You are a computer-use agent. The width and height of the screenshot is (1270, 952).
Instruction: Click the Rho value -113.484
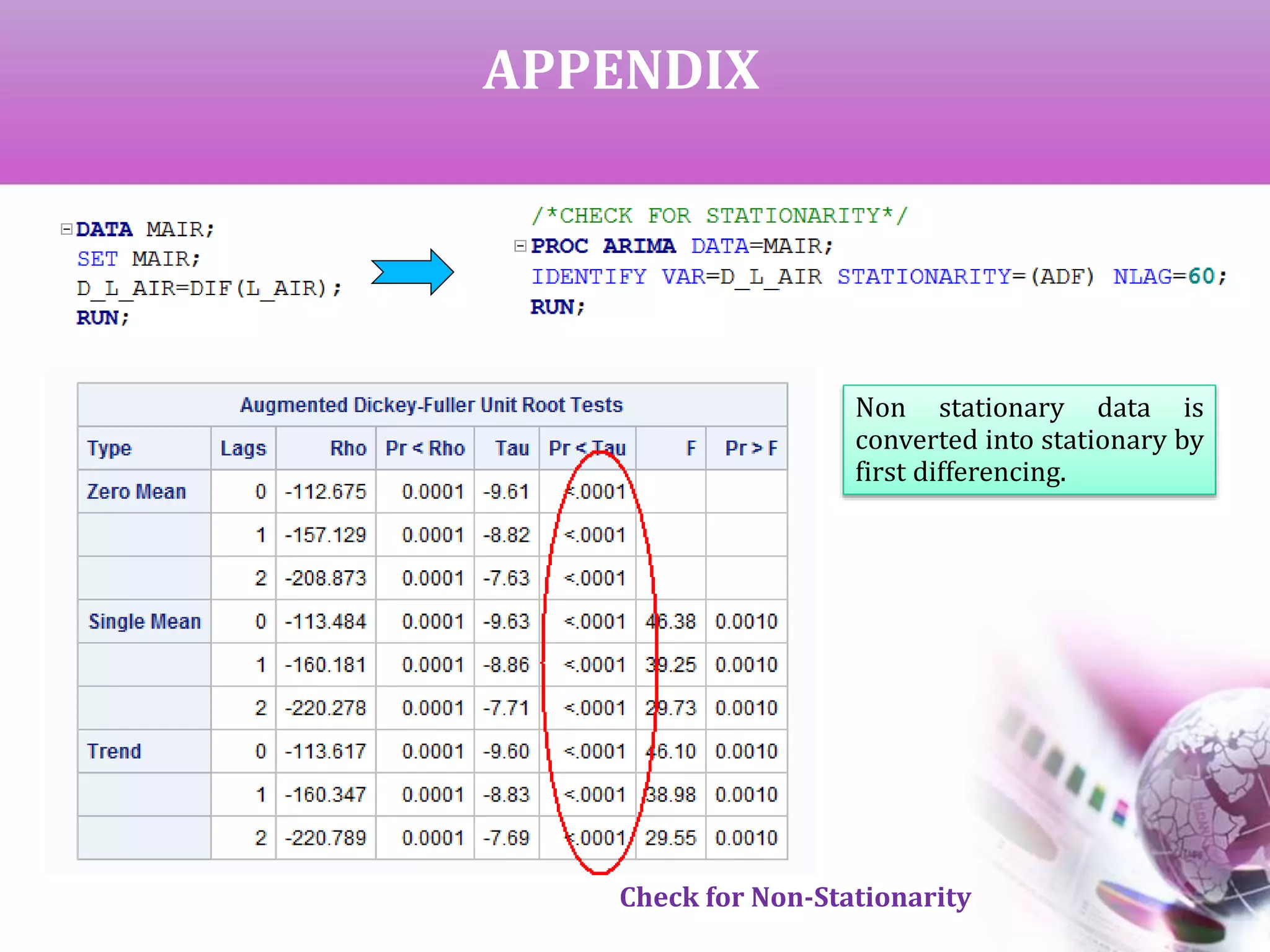[x=326, y=621]
